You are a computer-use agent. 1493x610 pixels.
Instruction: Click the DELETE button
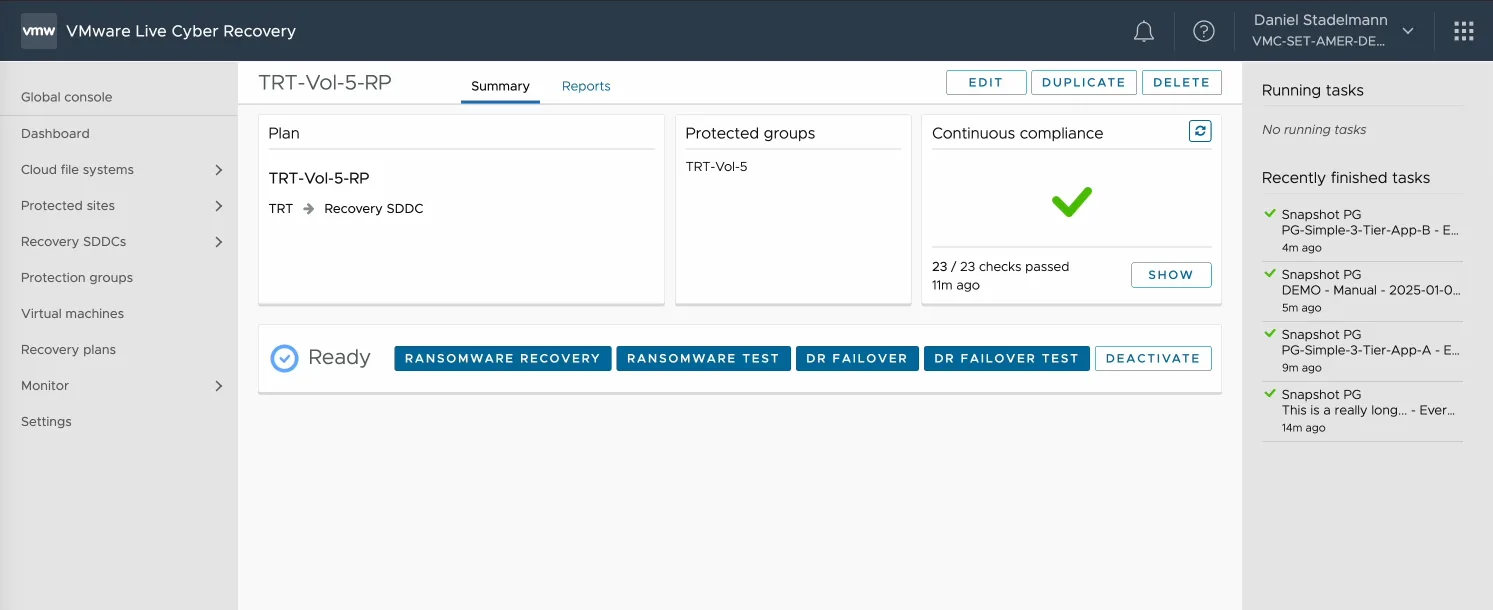[x=1182, y=82]
